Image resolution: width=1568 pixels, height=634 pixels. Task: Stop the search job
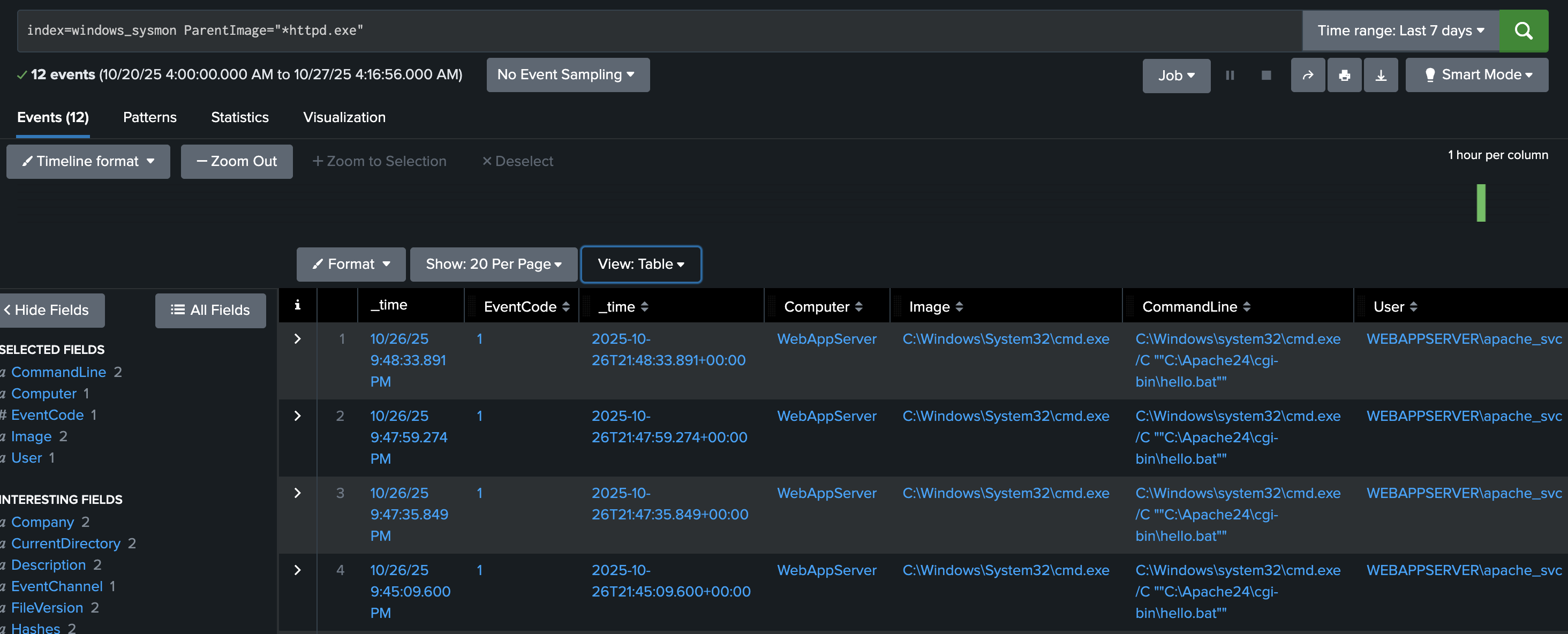click(1266, 75)
